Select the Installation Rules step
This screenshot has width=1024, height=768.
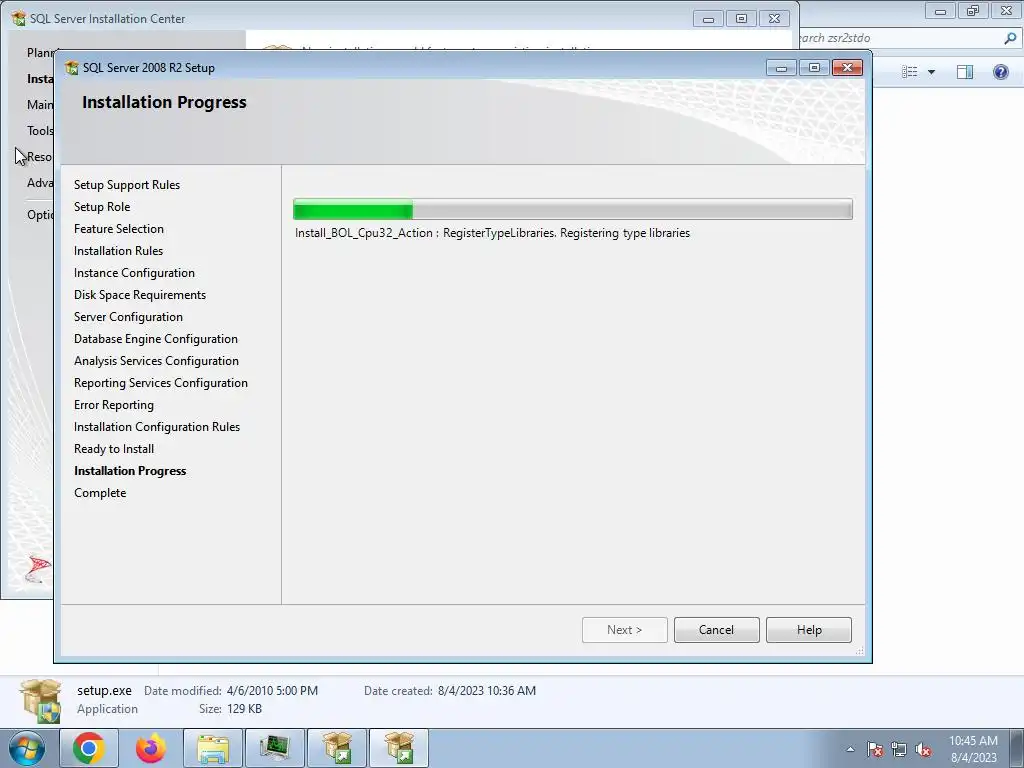[118, 251]
